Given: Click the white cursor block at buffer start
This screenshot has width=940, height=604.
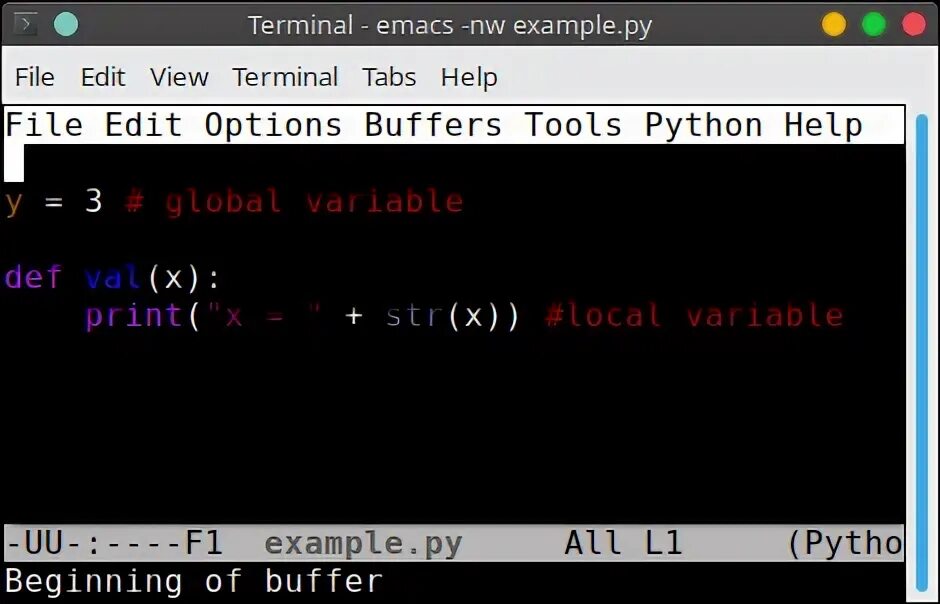Looking at the screenshot, I should click(x=14, y=163).
